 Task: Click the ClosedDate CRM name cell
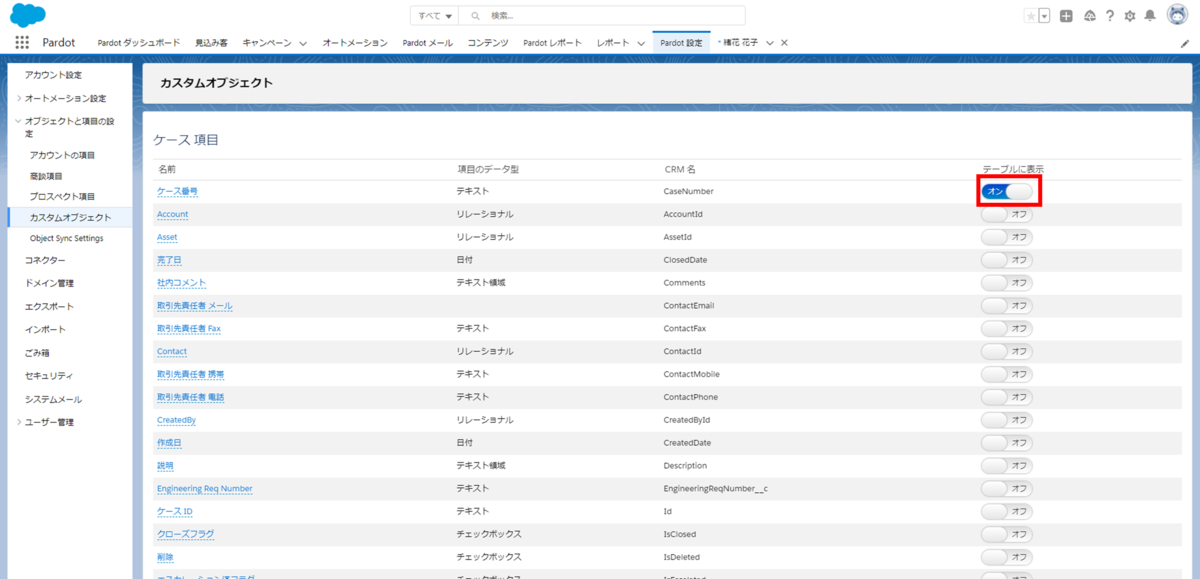pos(687,260)
